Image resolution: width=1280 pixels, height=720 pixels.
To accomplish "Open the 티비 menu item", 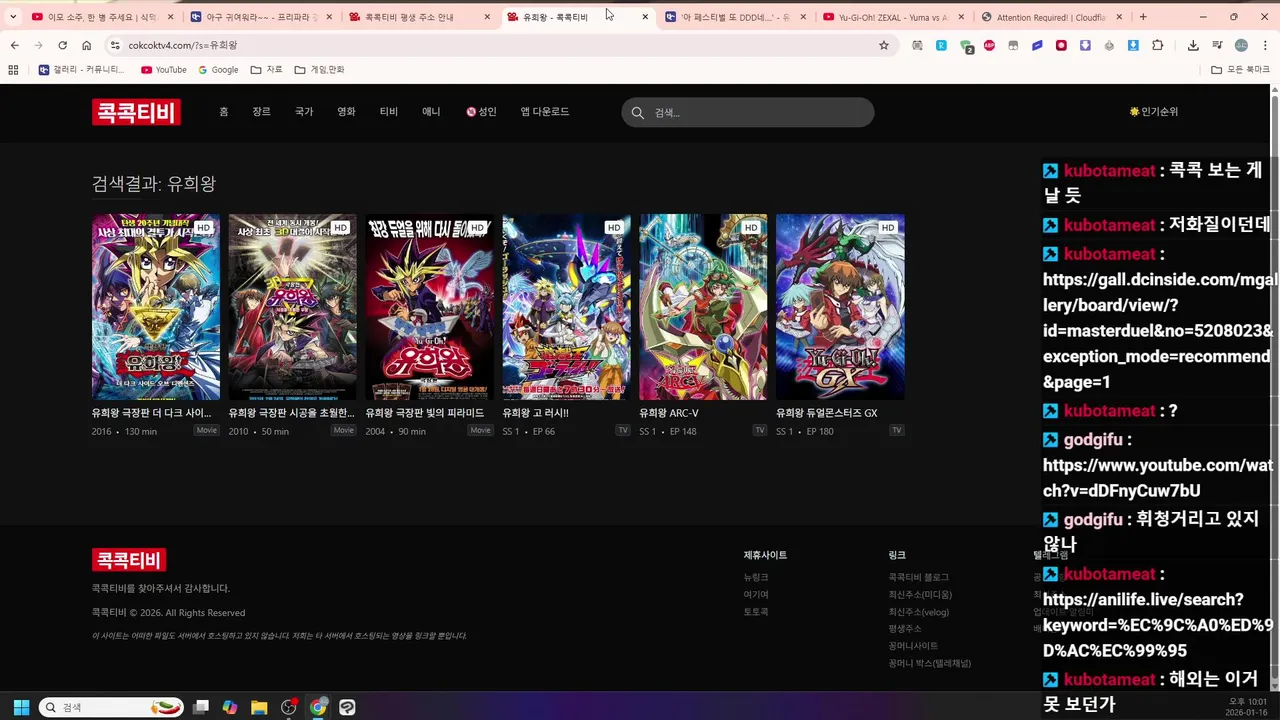I will (x=389, y=112).
